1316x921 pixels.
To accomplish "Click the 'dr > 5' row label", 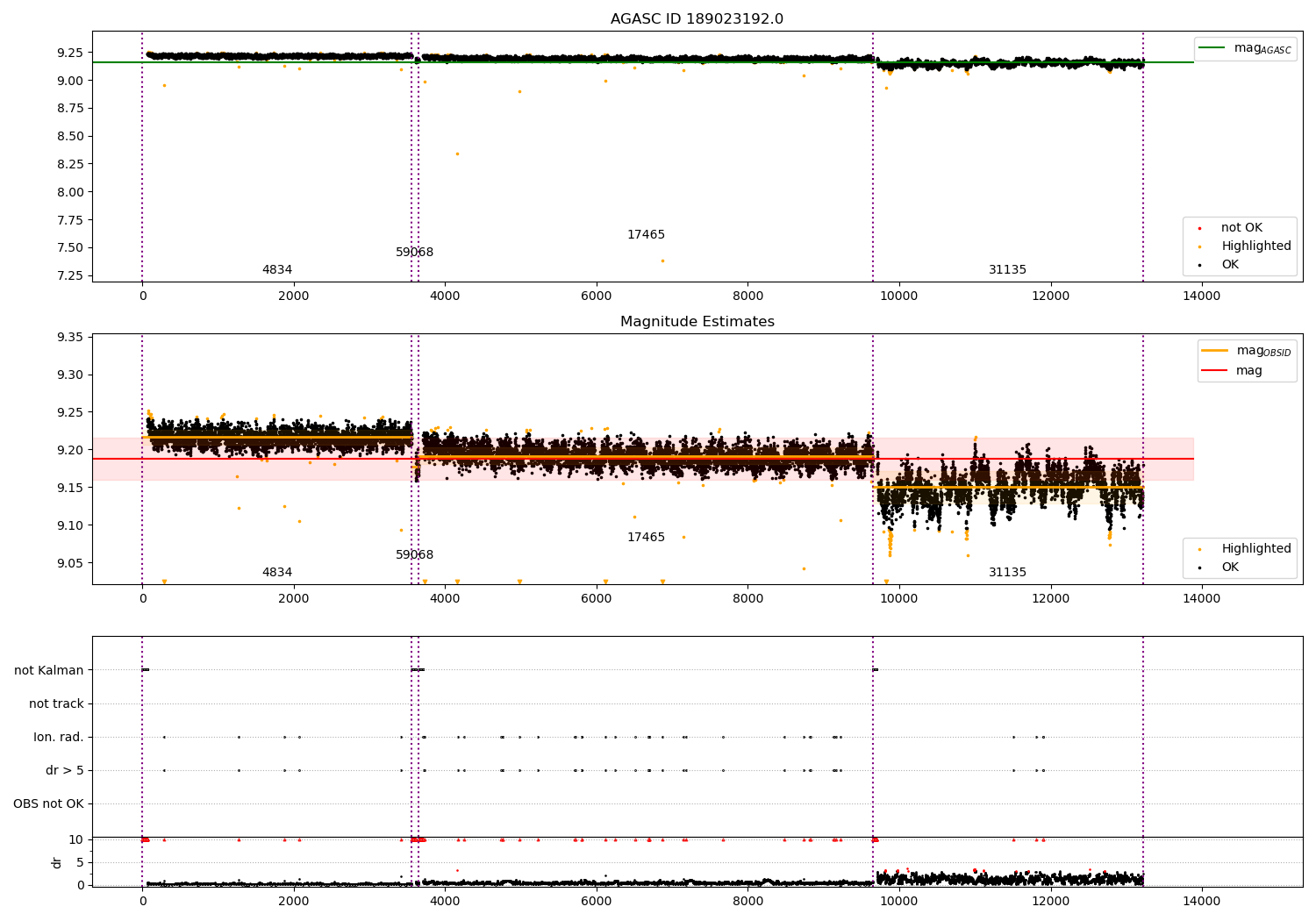I will [65, 771].
